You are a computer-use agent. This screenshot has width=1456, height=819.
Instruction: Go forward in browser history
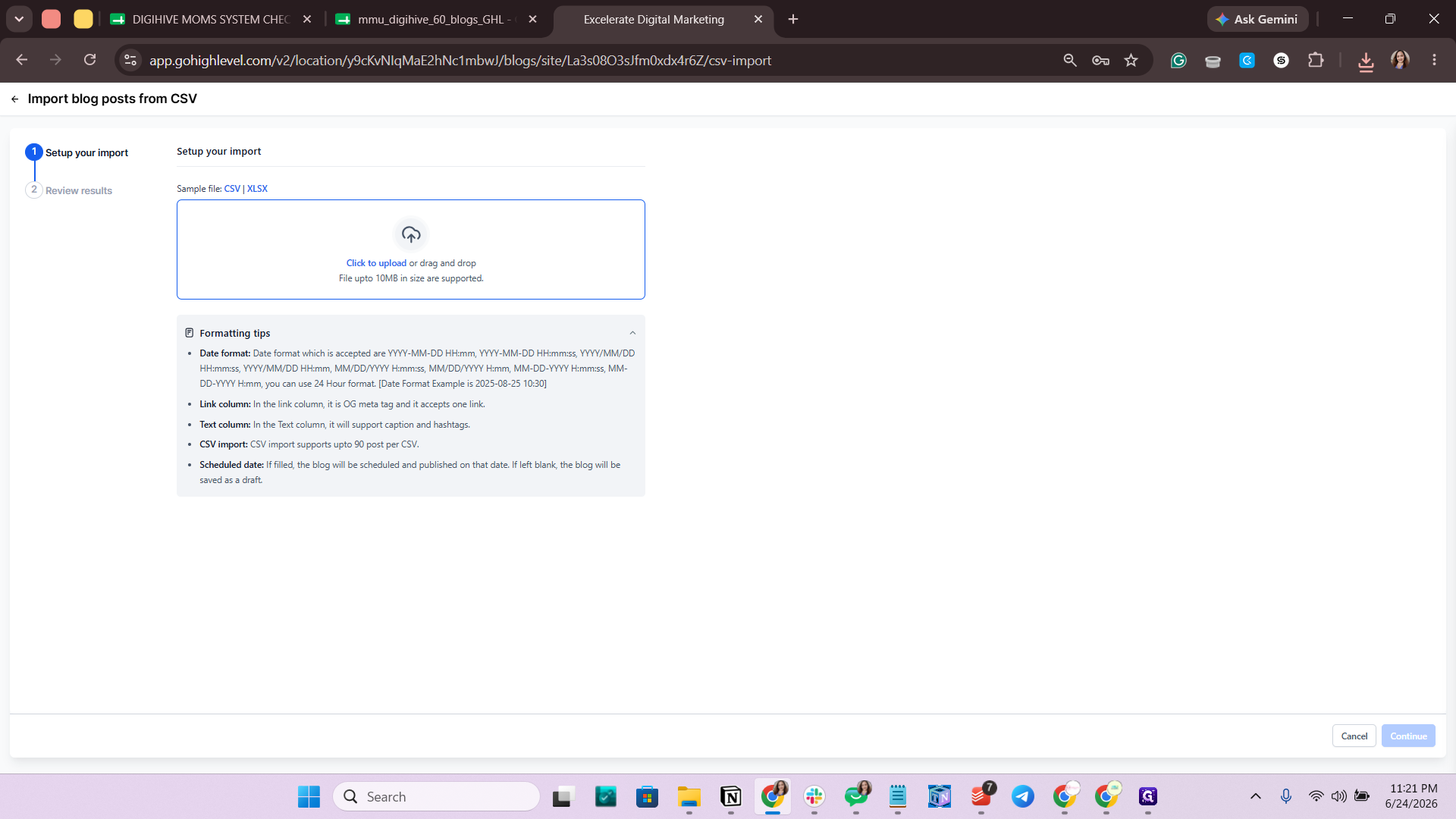55,60
